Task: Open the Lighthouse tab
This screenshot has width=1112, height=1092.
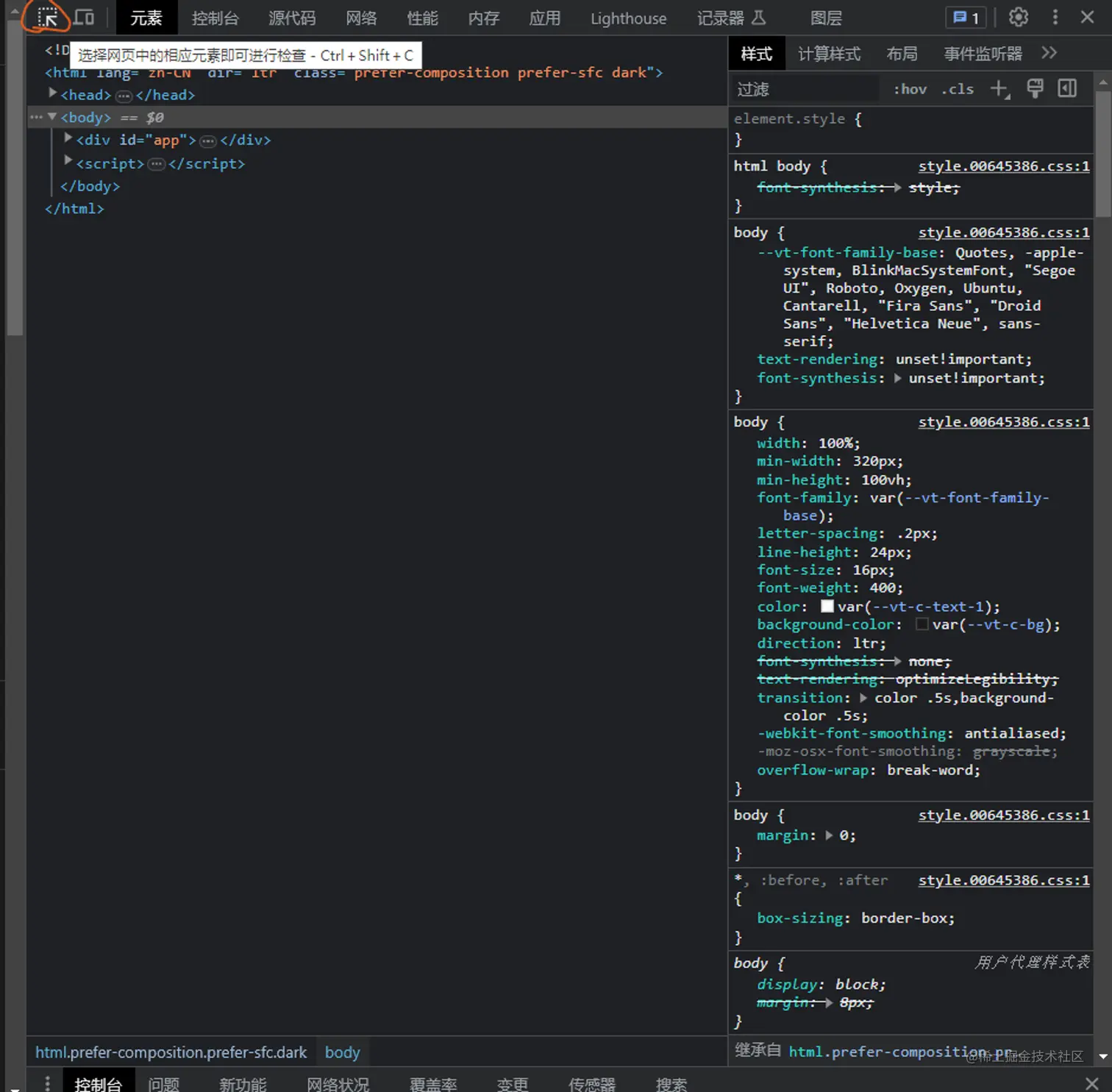Action: point(628,18)
